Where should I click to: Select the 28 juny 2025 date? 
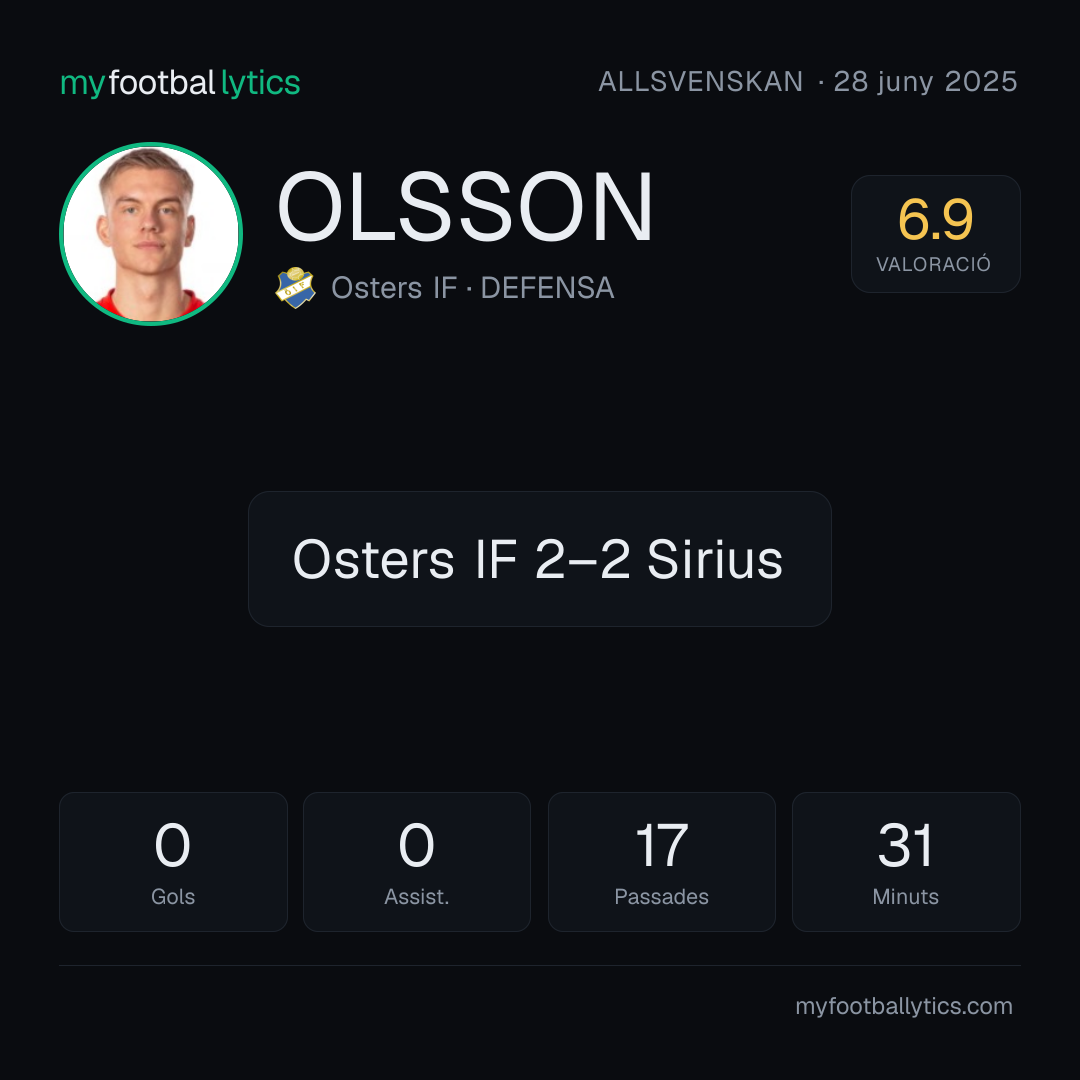point(925,82)
